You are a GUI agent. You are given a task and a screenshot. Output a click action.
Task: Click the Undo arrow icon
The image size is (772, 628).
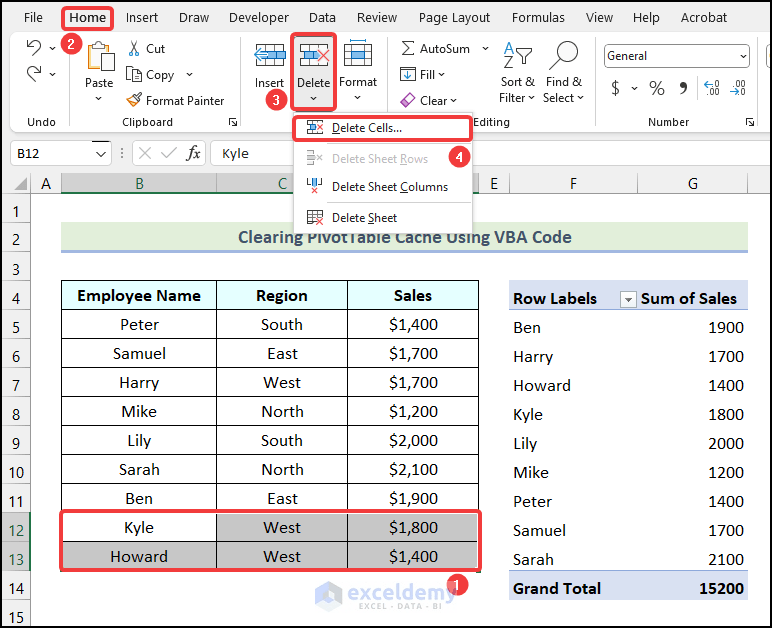[x=33, y=48]
